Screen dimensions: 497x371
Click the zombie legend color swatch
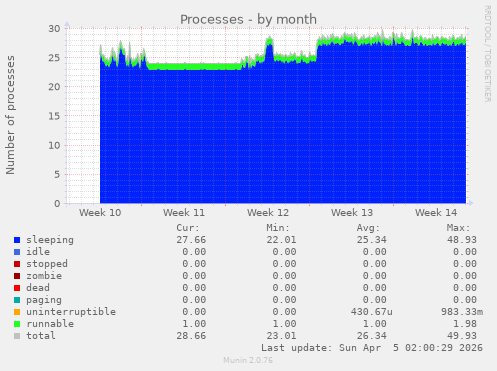tap(17, 276)
